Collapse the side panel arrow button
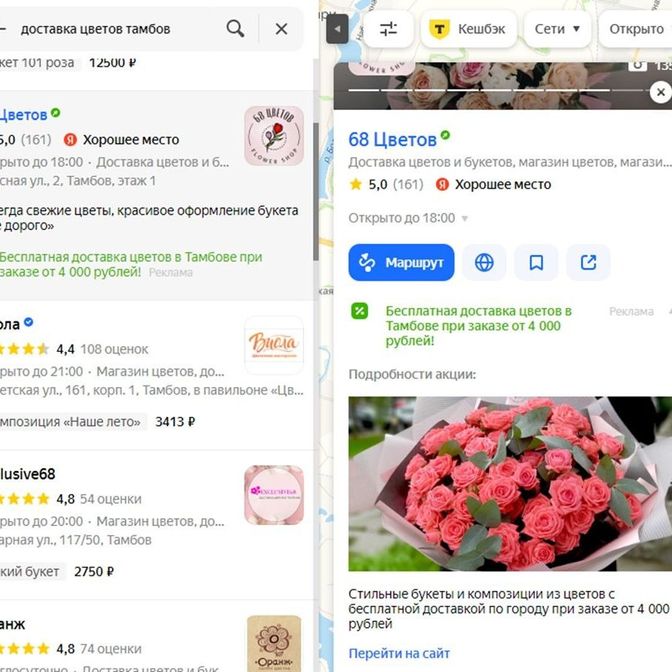This screenshot has width=672, height=672. 337,29
